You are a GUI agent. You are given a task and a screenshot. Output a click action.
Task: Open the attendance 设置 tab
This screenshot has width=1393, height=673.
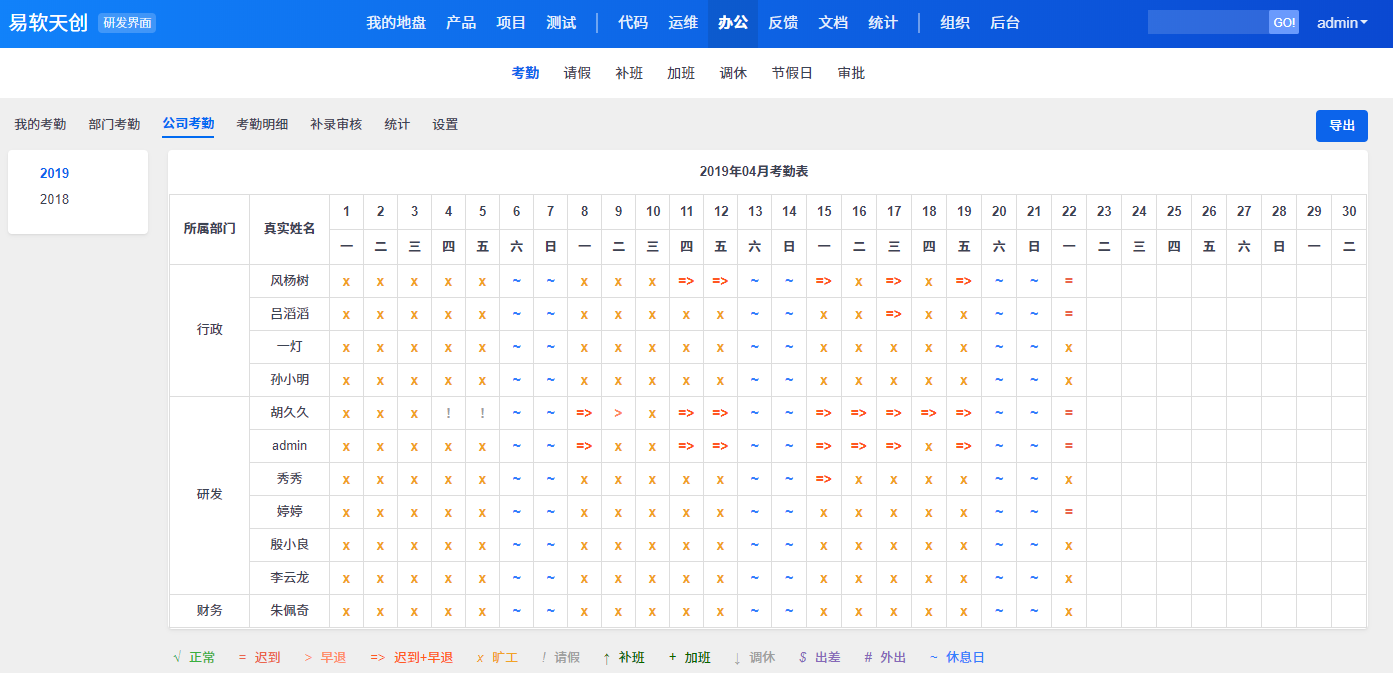(x=445, y=125)
